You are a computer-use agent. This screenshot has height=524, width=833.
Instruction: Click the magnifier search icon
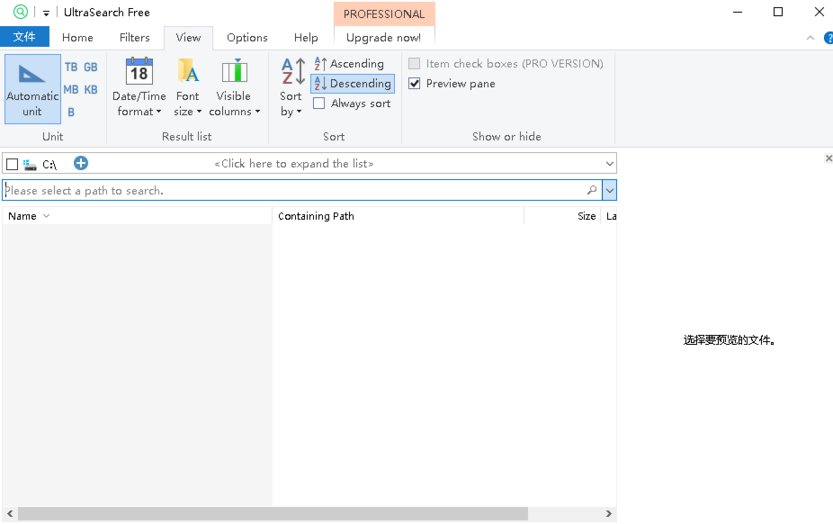pos(592,190)
